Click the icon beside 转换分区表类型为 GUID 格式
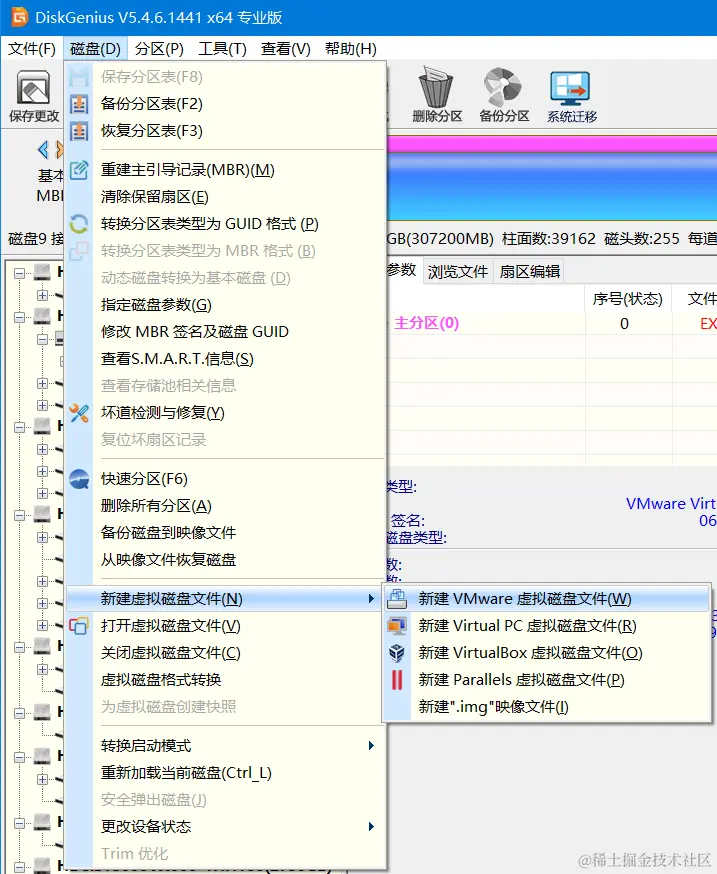The image size is (717, 874). click(79, 224)
